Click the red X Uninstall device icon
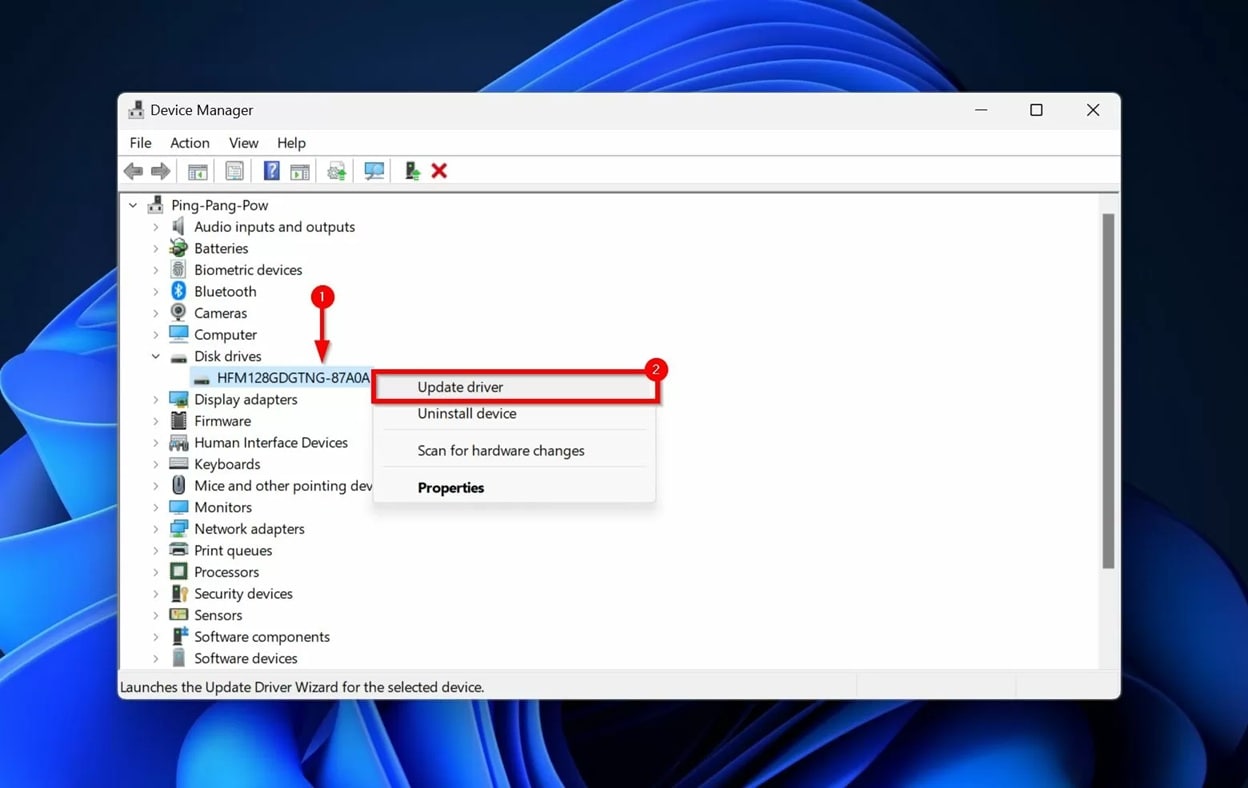This screenshot has width=1248, height=788. pos(439,171)
